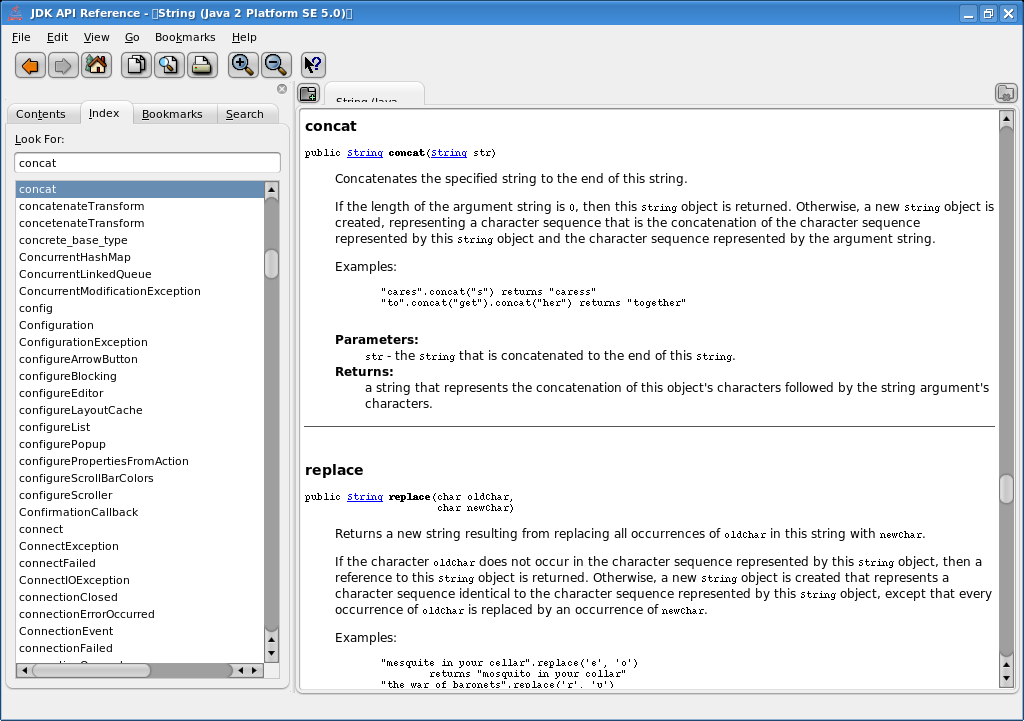Follow the String return type link in concat

click(364, 153)
